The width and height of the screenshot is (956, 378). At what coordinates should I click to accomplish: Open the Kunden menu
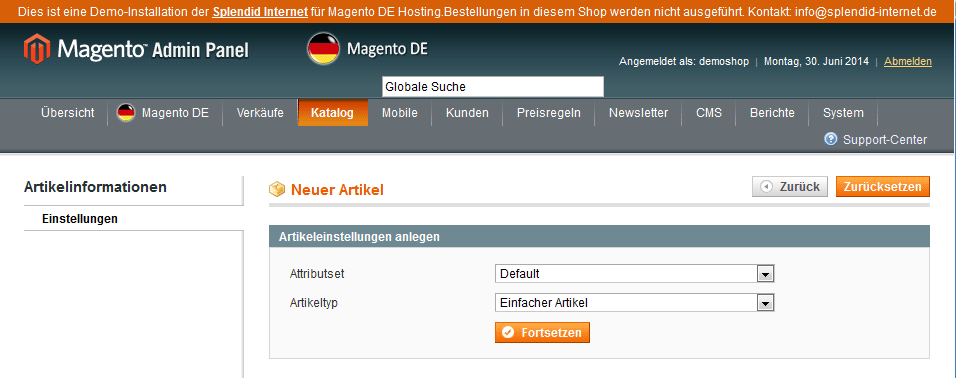coord(467,113)
